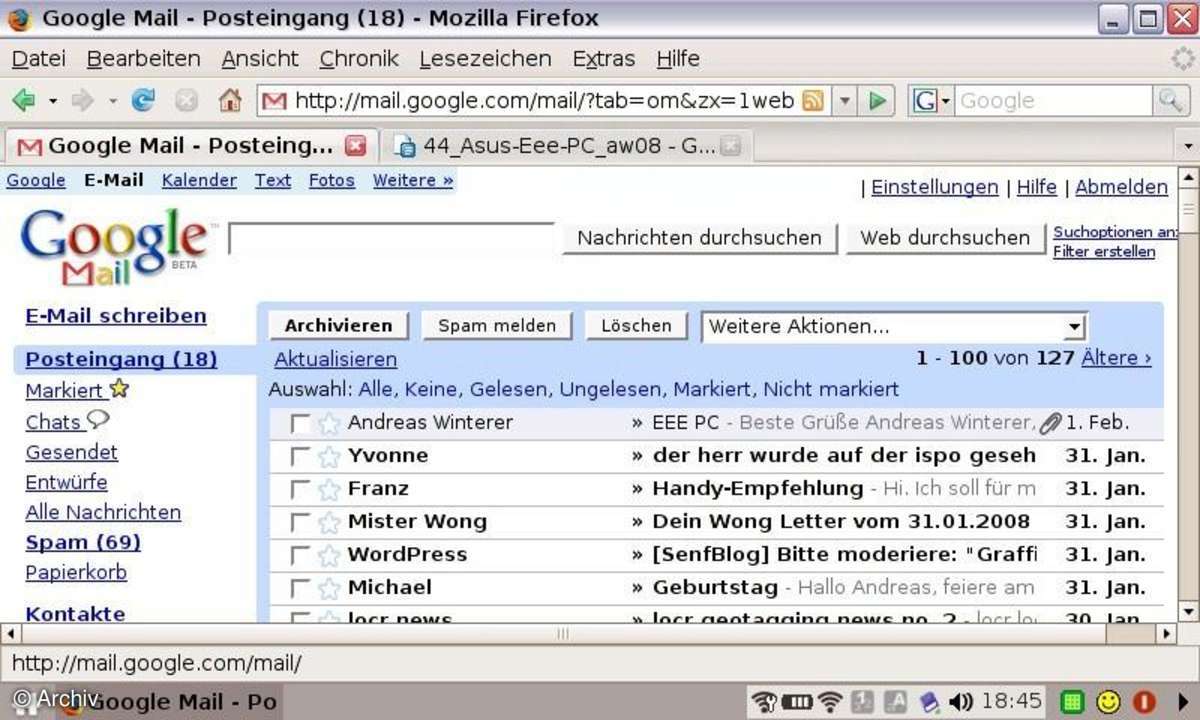Focus the Firefox address bar URL field
This screenshot has width=1200, height=720.
546,100
